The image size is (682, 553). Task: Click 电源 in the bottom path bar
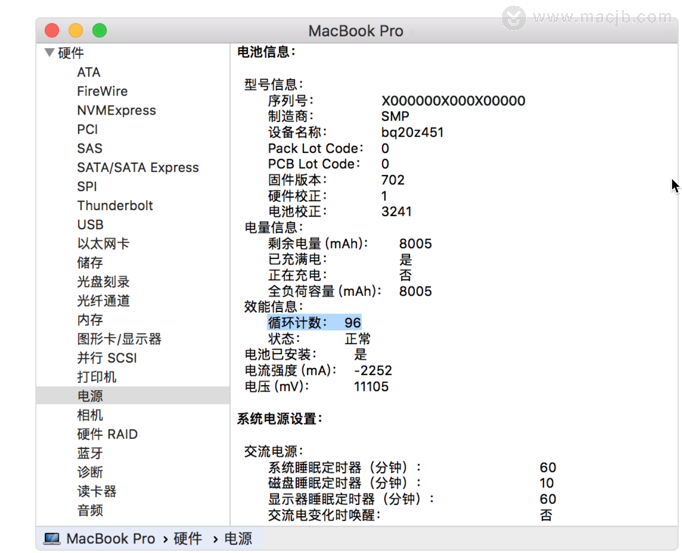(238, 539)
